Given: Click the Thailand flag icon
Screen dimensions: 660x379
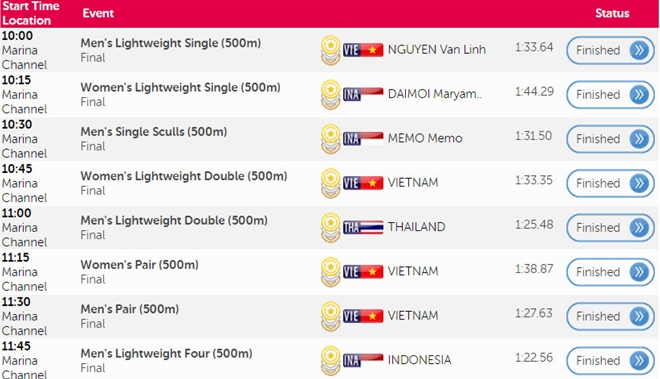Looking at the screenshot, I should click(x=363, y=227).
